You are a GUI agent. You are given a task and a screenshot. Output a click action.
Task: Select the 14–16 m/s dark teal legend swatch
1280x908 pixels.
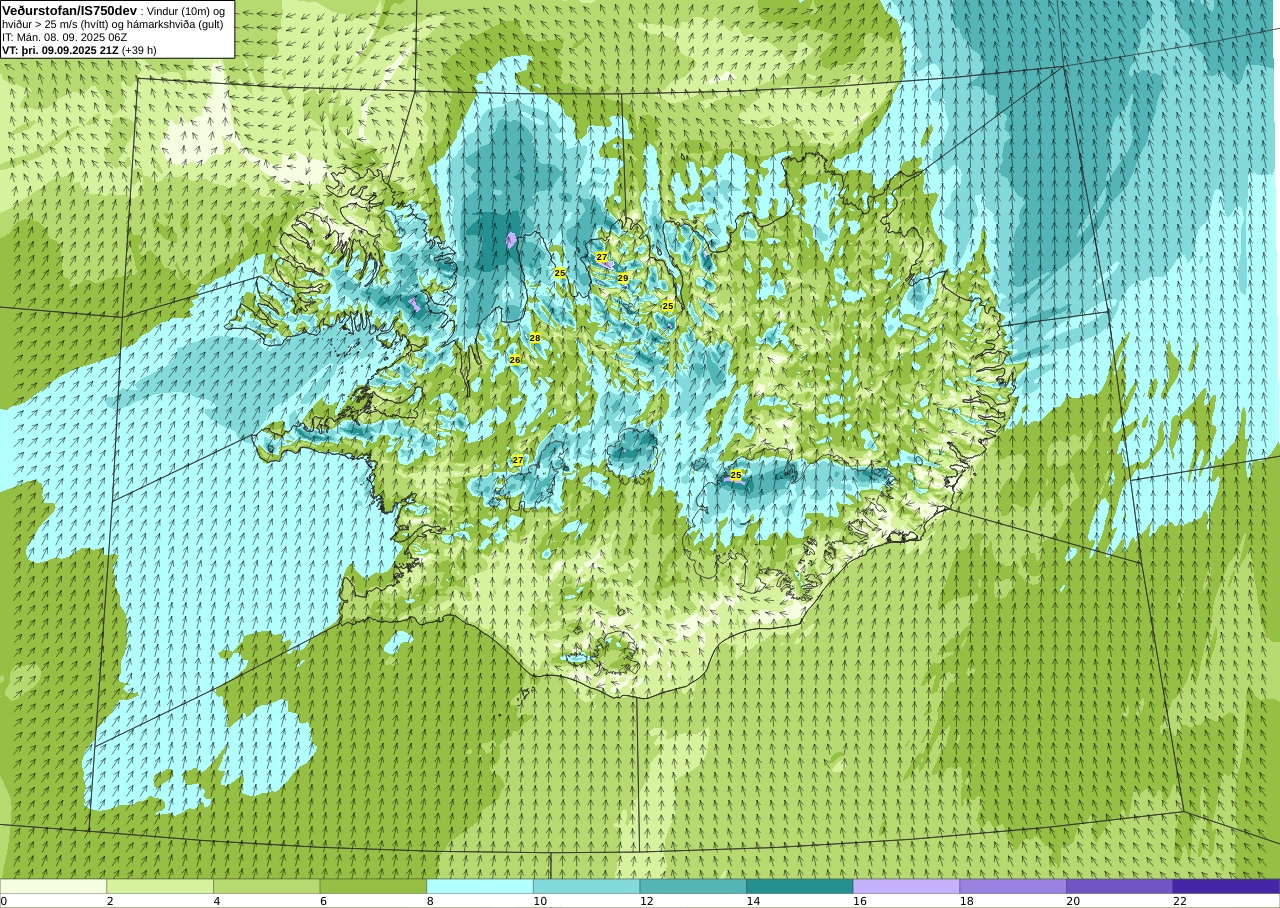click(800, 886)
